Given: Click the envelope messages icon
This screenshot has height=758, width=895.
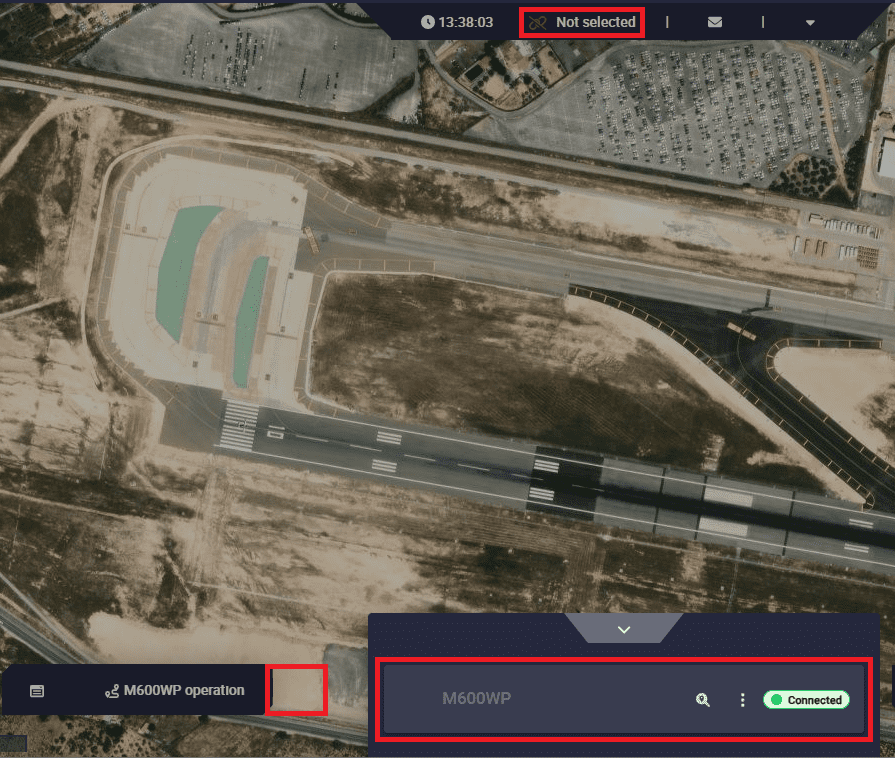Looking at the screenshot, I should [x=715, y=22].
